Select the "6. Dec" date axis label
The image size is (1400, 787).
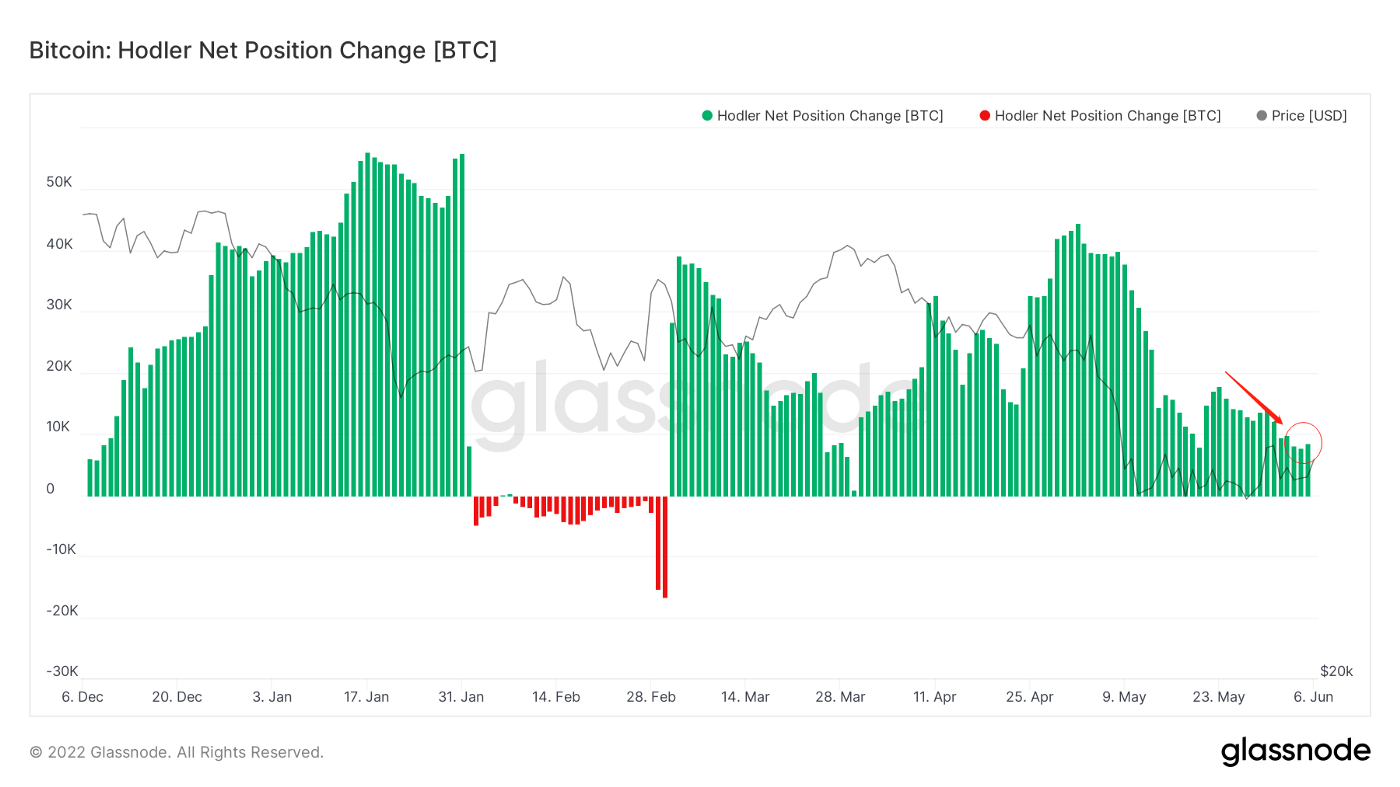click(x=82, y=697)
